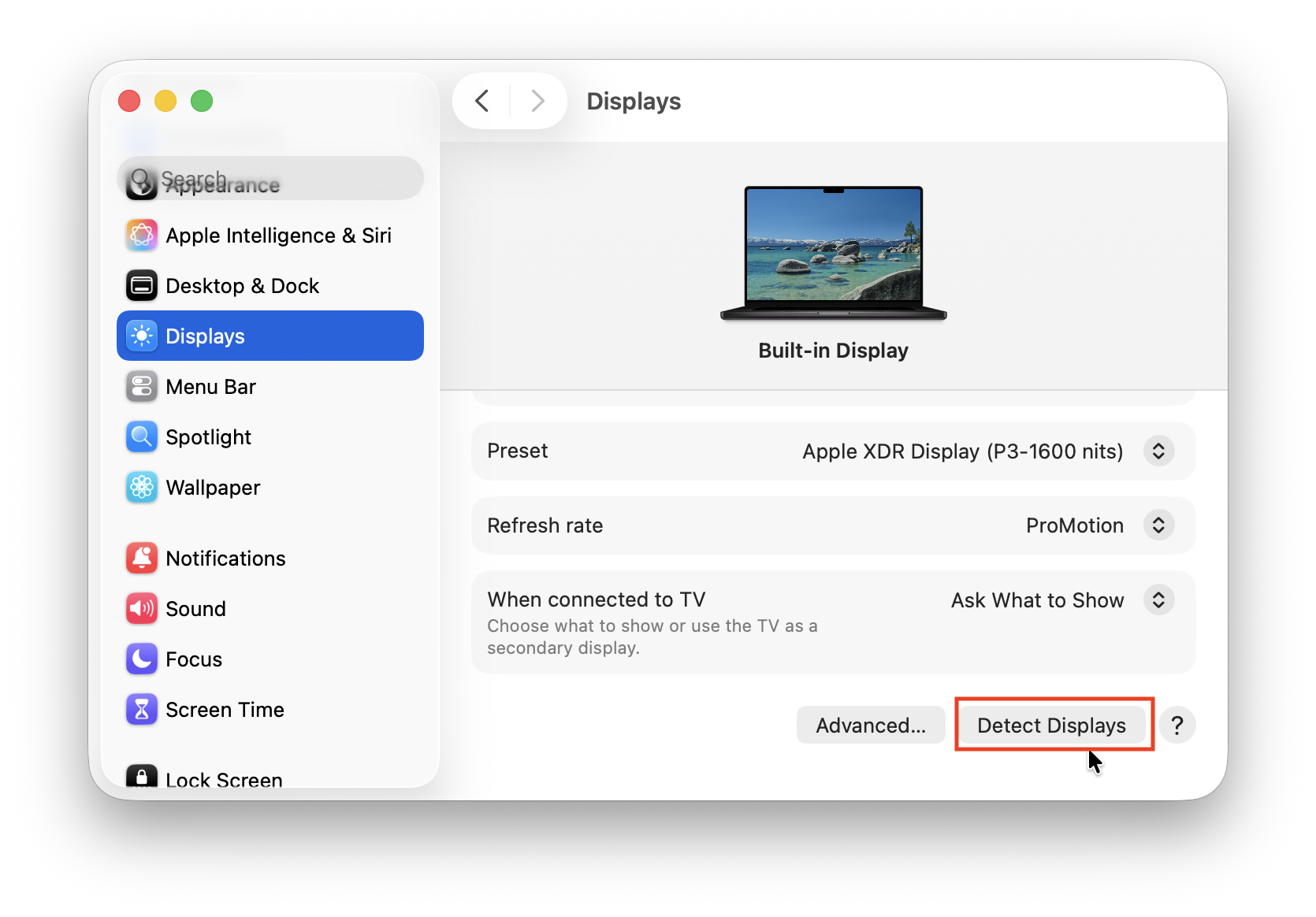Select the Apple Intelligence & Siri icon

pos(142,235)
